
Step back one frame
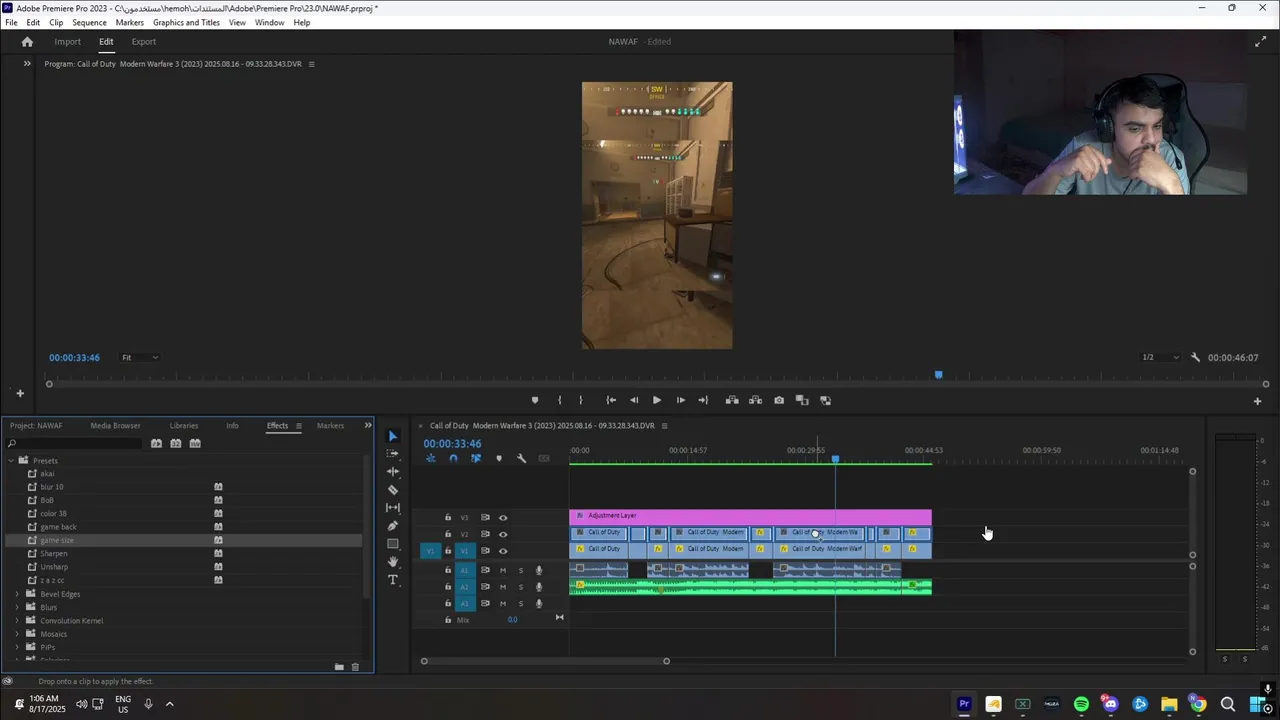(634, 400)
